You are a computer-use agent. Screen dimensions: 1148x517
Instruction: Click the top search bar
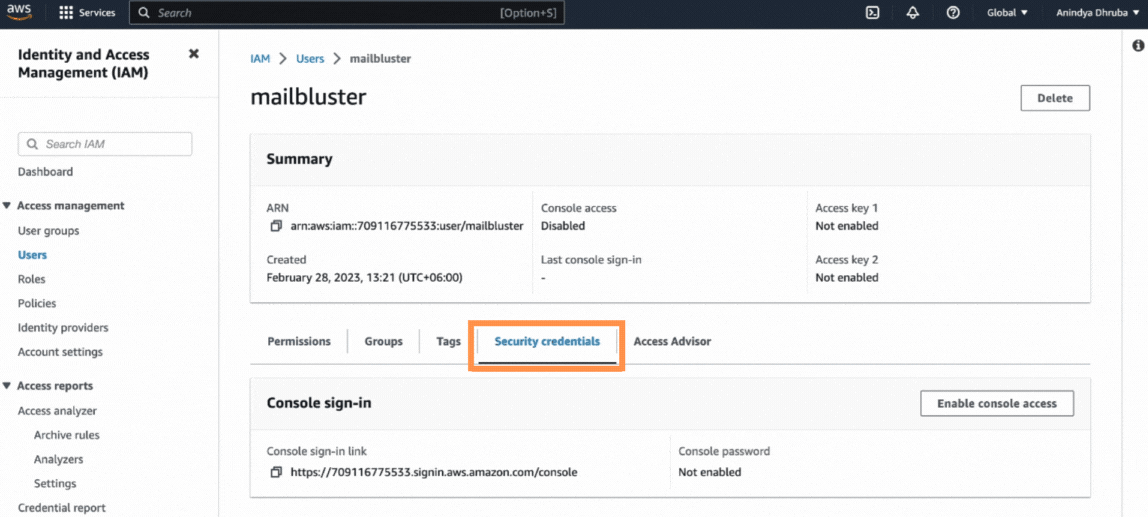click(x=346, y=12)
